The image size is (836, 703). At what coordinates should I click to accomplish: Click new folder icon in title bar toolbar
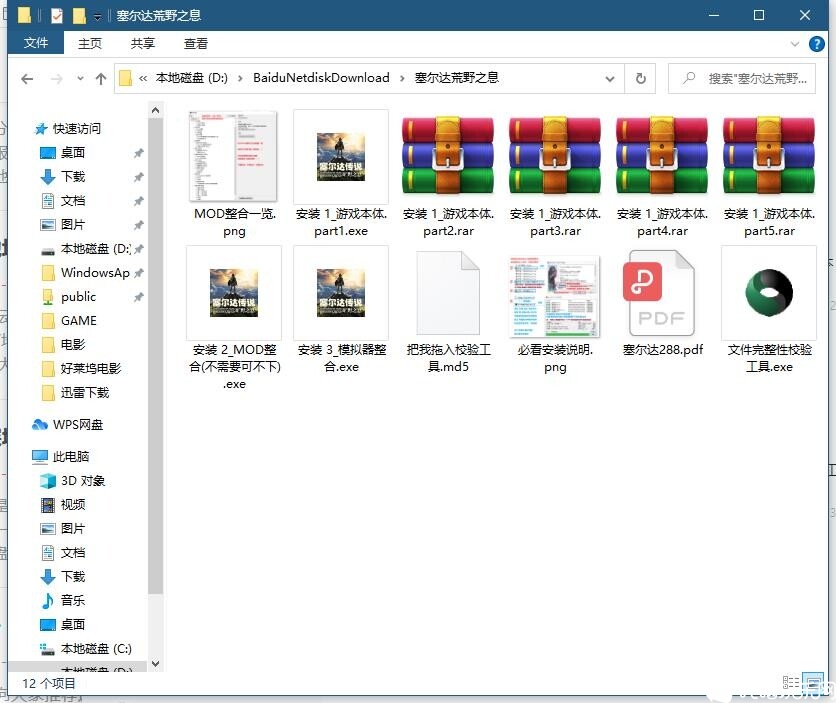(x=78, y=15)
